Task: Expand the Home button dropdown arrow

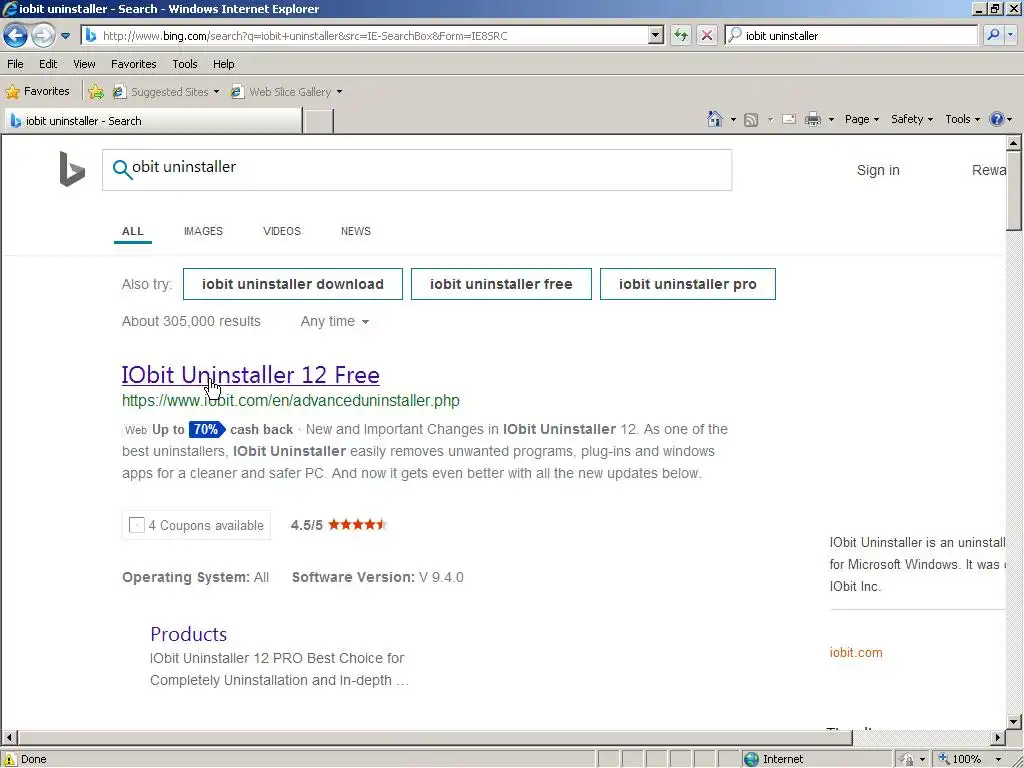Action: (x=733, y=120)
